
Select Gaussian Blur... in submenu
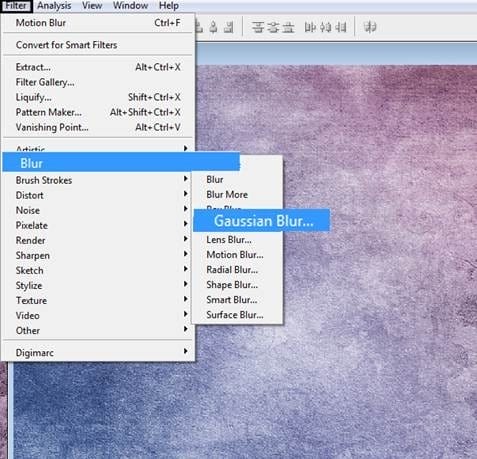262,220
